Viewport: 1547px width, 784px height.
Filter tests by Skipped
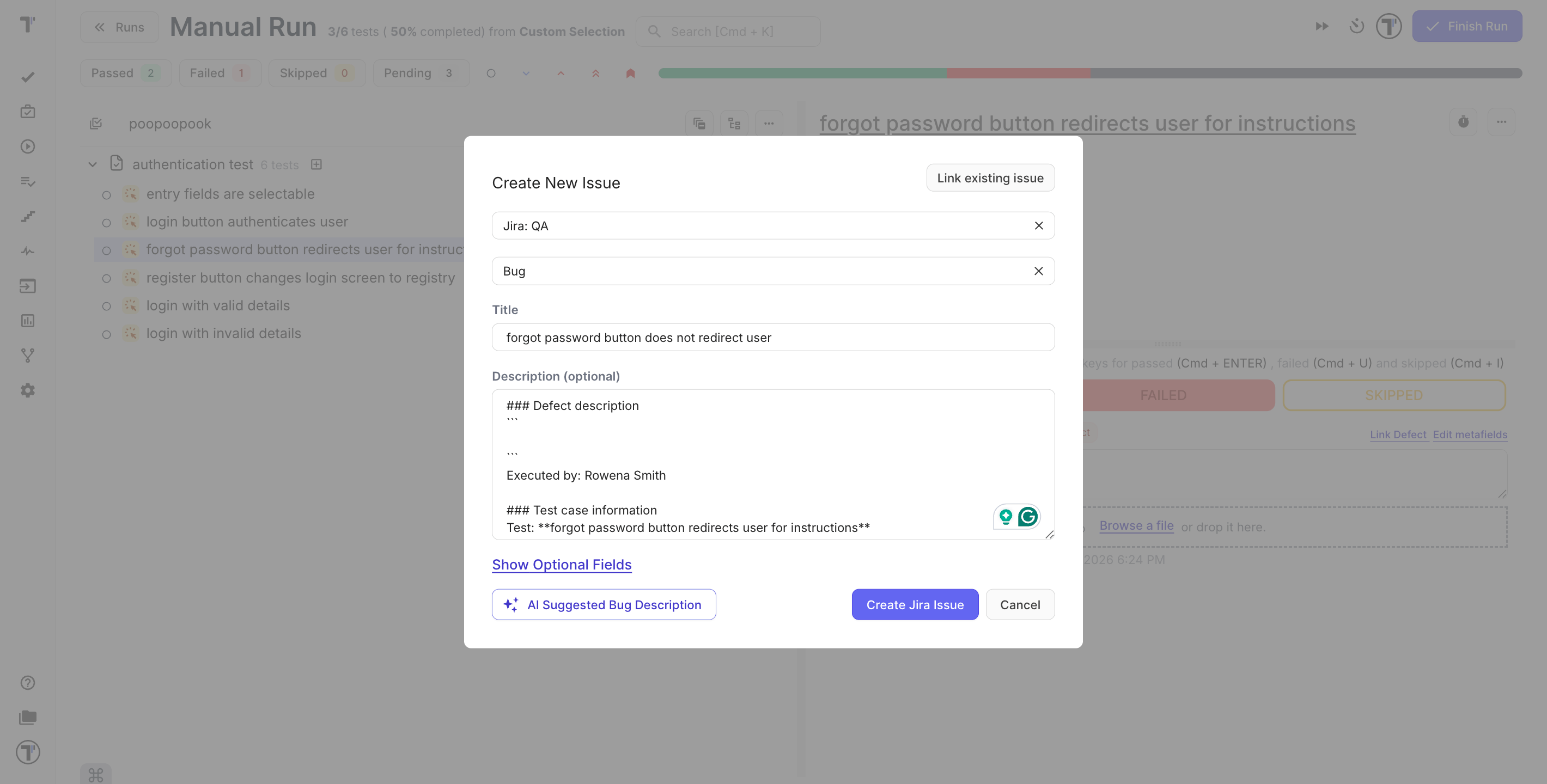(316, 73)
